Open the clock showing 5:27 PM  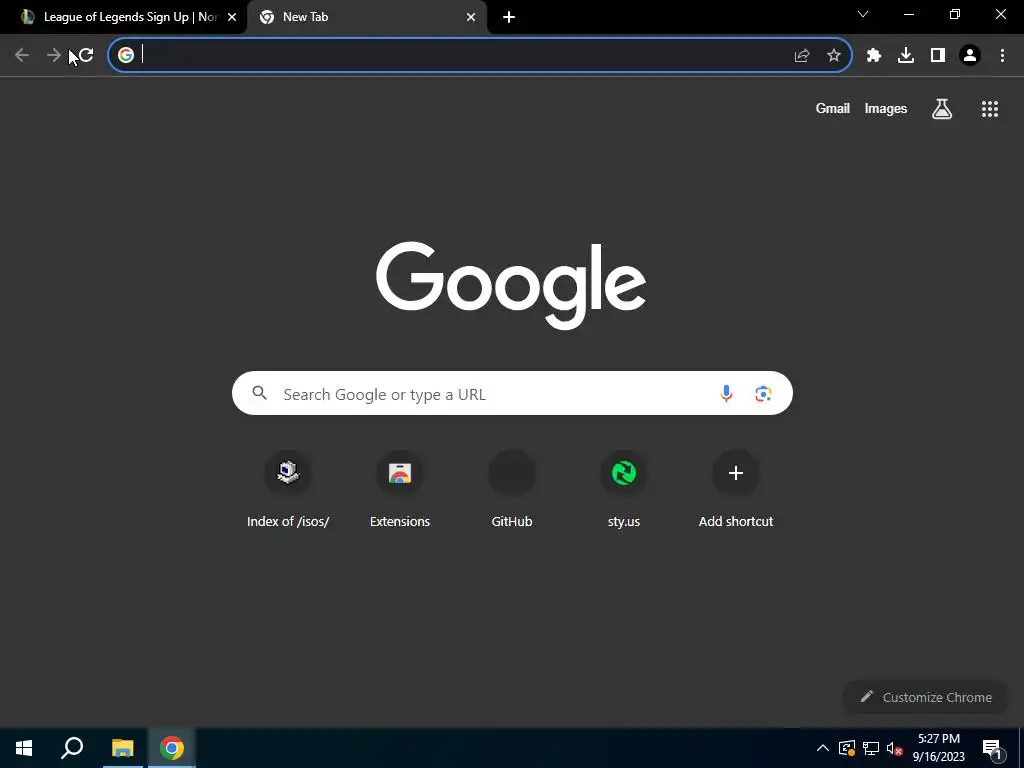(938, 748)
